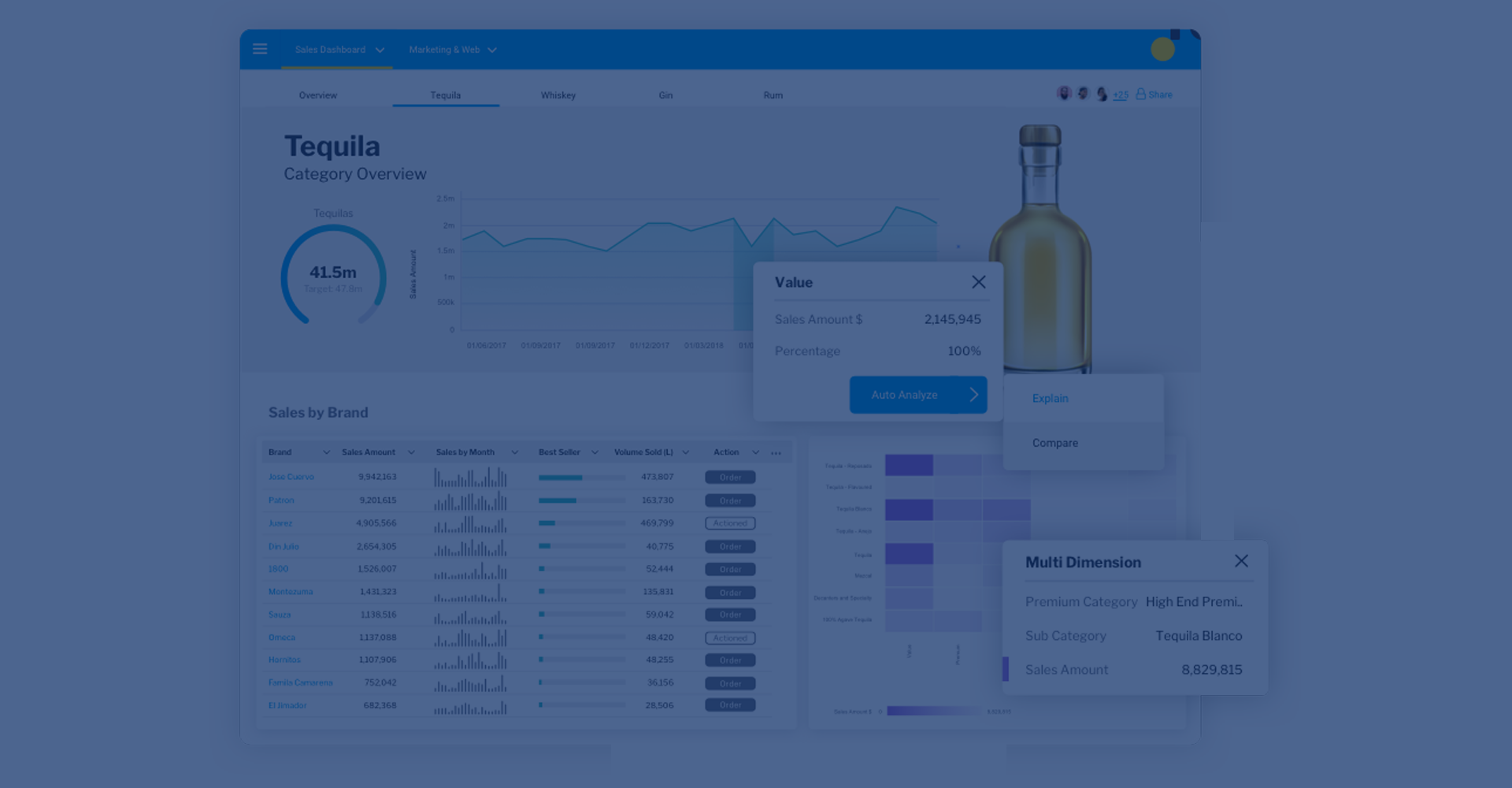Select Explain from the Auto Analyze menu

pos(1050,398)
